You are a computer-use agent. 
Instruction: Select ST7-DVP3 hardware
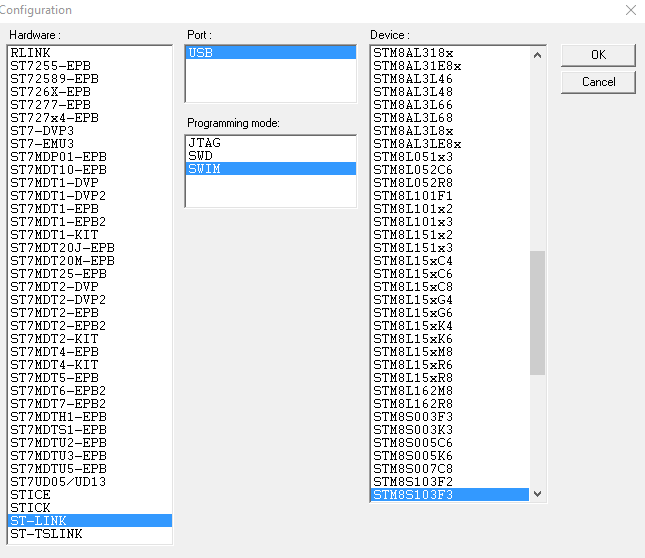point(90,131)
